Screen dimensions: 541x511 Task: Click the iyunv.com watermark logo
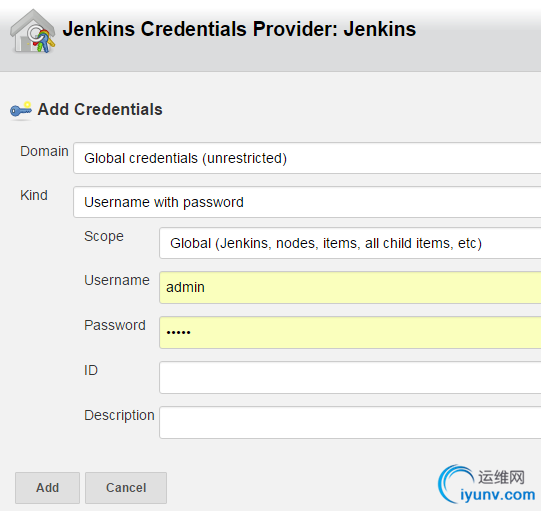tap(486, 484)
